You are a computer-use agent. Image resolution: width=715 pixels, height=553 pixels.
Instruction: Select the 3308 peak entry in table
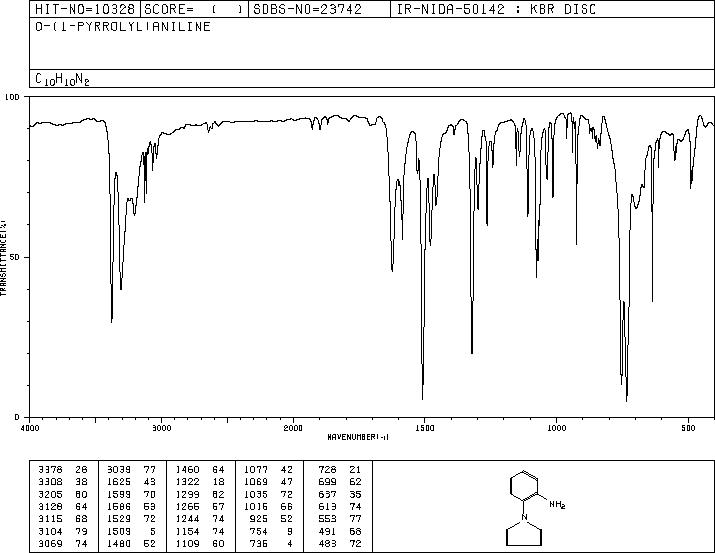[62, 481]
